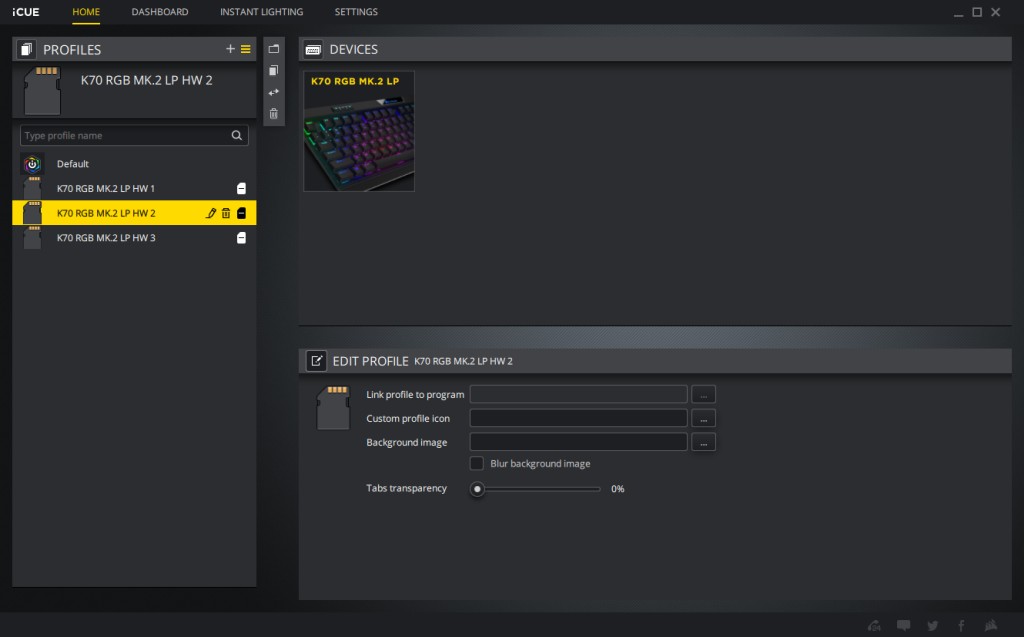Add a new profile with the plus icon
The height and width of the screenshot is (637, 1024).
(230, 49)
